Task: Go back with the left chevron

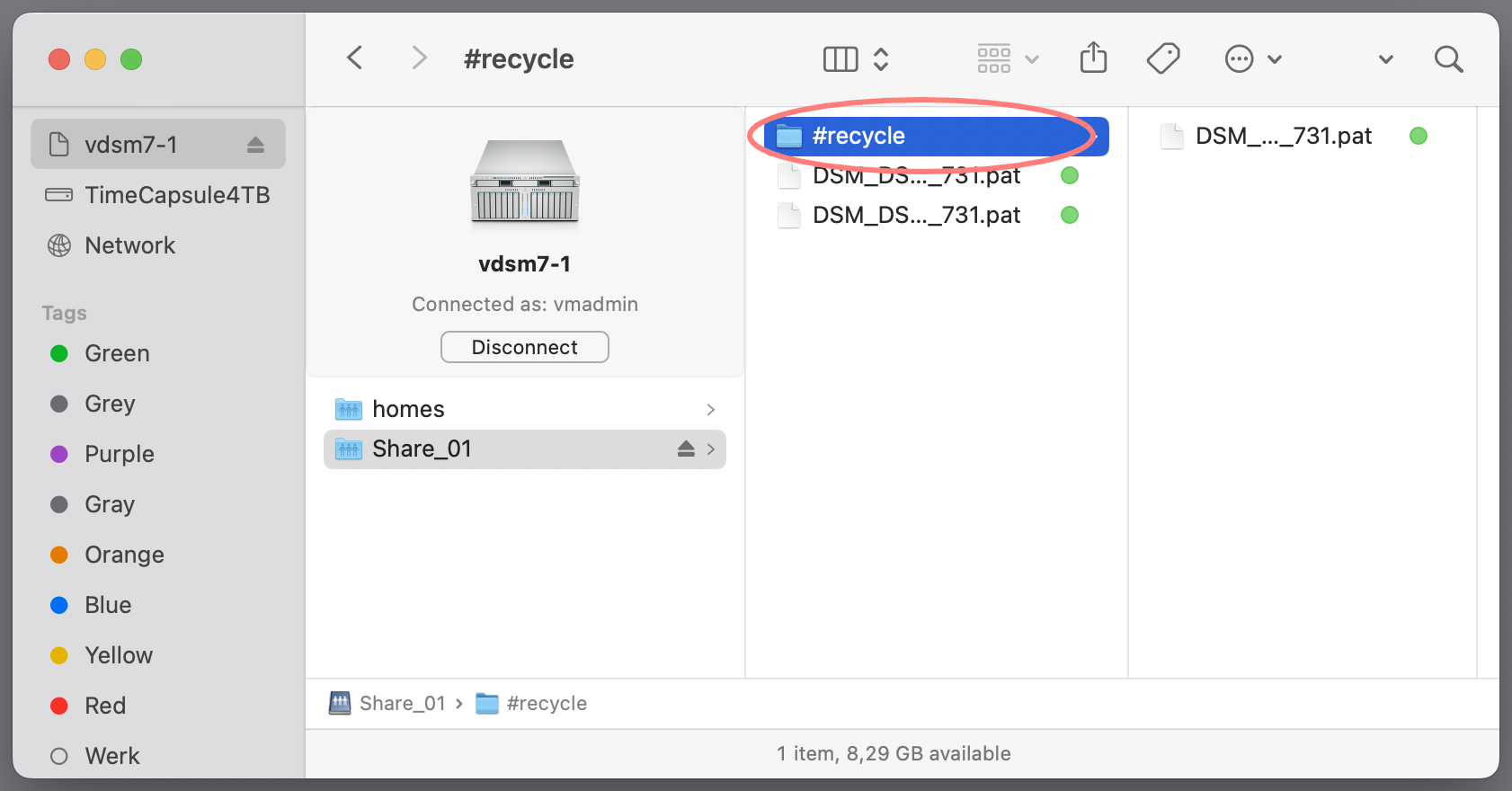Action: point(355,58)
